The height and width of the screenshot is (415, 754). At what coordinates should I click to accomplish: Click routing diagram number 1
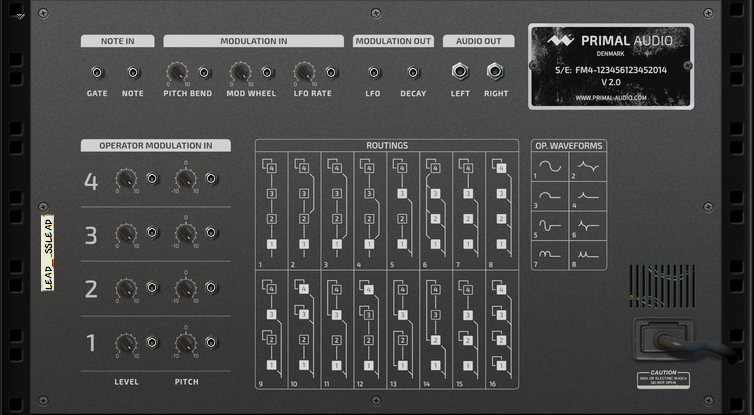tap(272, 211)
